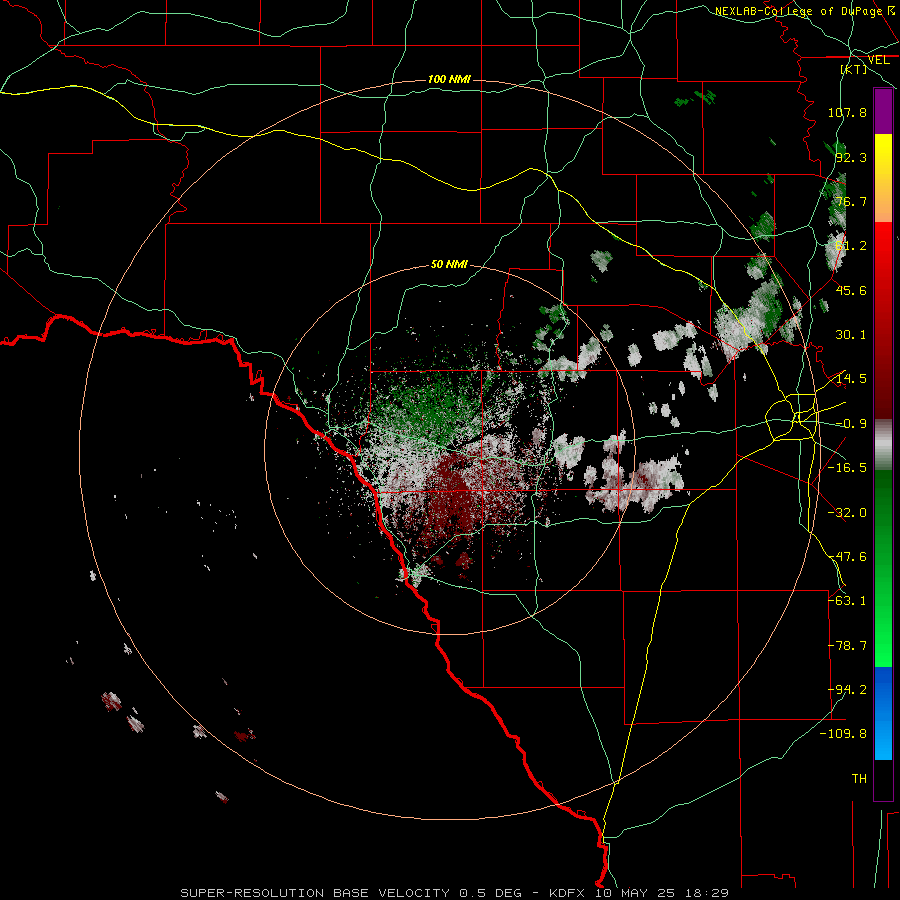Click the -47.6 velocity legend value
Screen dimensions: 900x900
(847, 557)
